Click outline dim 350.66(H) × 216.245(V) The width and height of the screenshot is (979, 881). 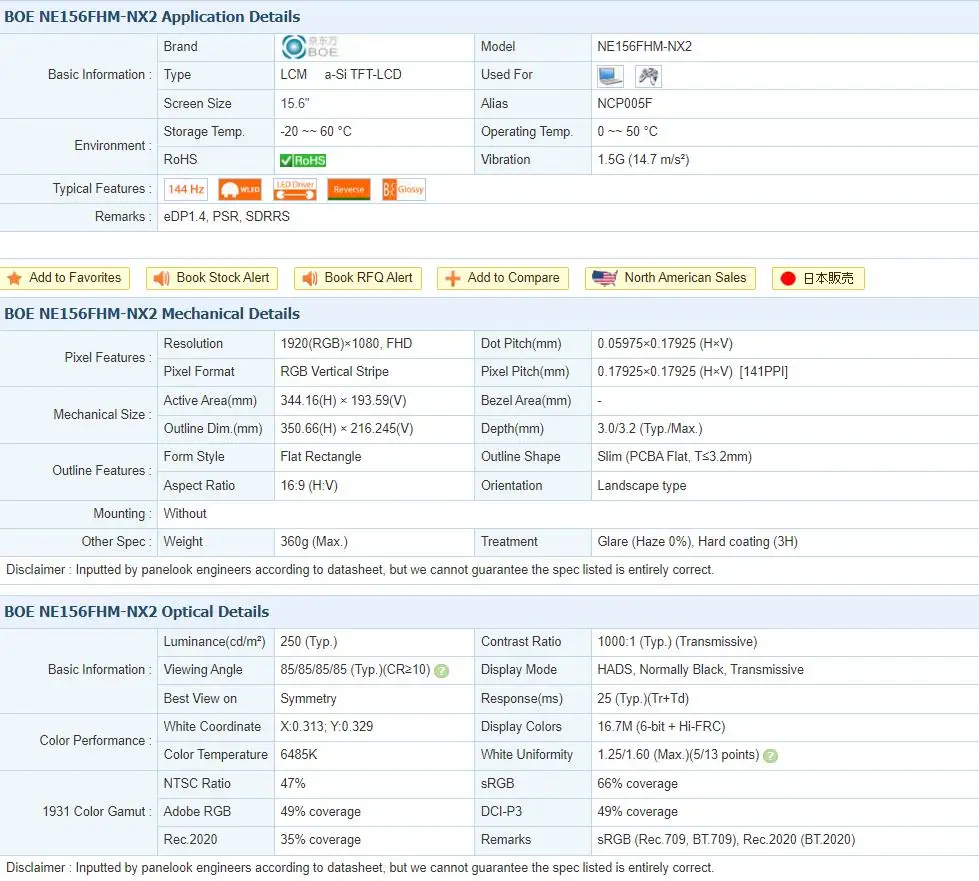tap(347, 429)
